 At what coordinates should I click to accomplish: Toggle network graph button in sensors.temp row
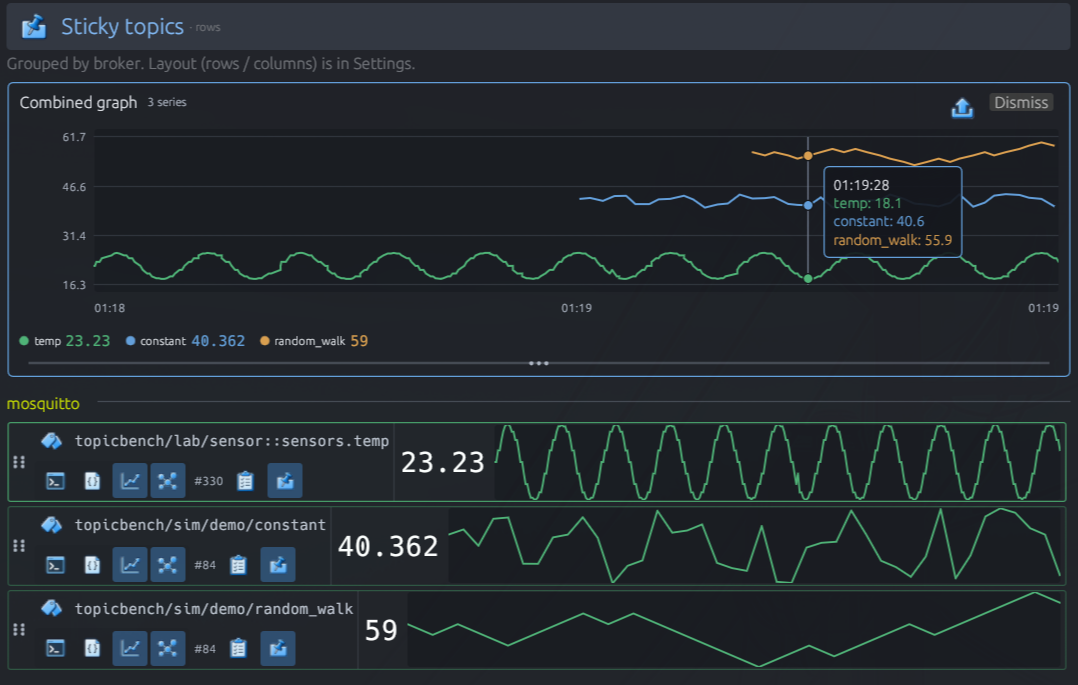tap(168, 480)
